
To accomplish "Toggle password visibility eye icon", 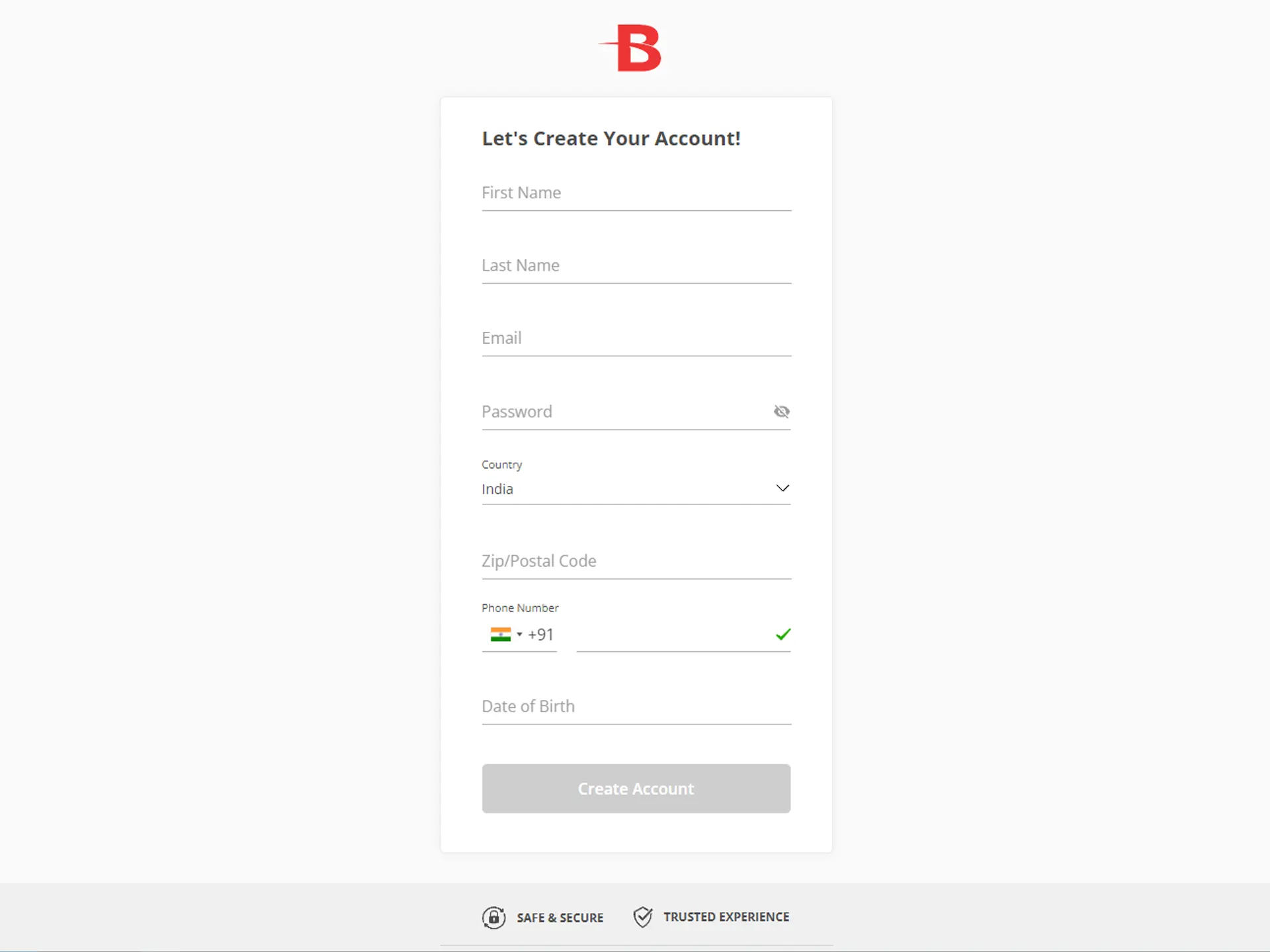I will pyautogui.click(x=781, y=410).
